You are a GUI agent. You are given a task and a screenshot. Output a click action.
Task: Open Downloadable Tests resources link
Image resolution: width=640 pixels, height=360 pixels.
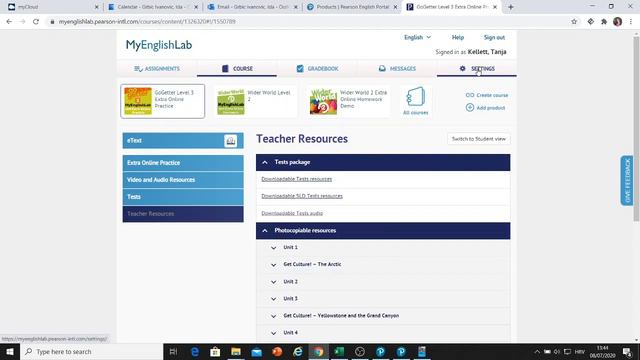pos(296,179)
